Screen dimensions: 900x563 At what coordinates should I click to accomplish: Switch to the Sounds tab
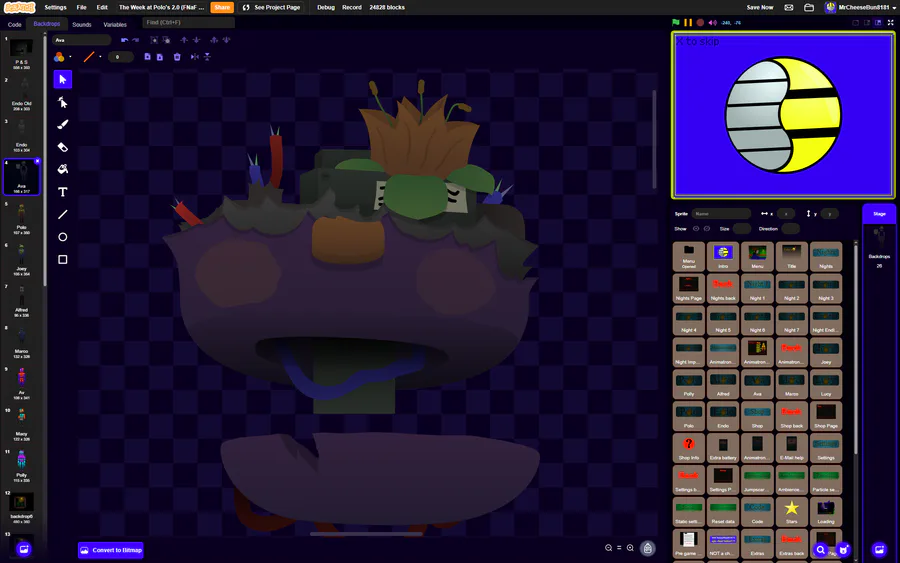click(x=82, y=25)
